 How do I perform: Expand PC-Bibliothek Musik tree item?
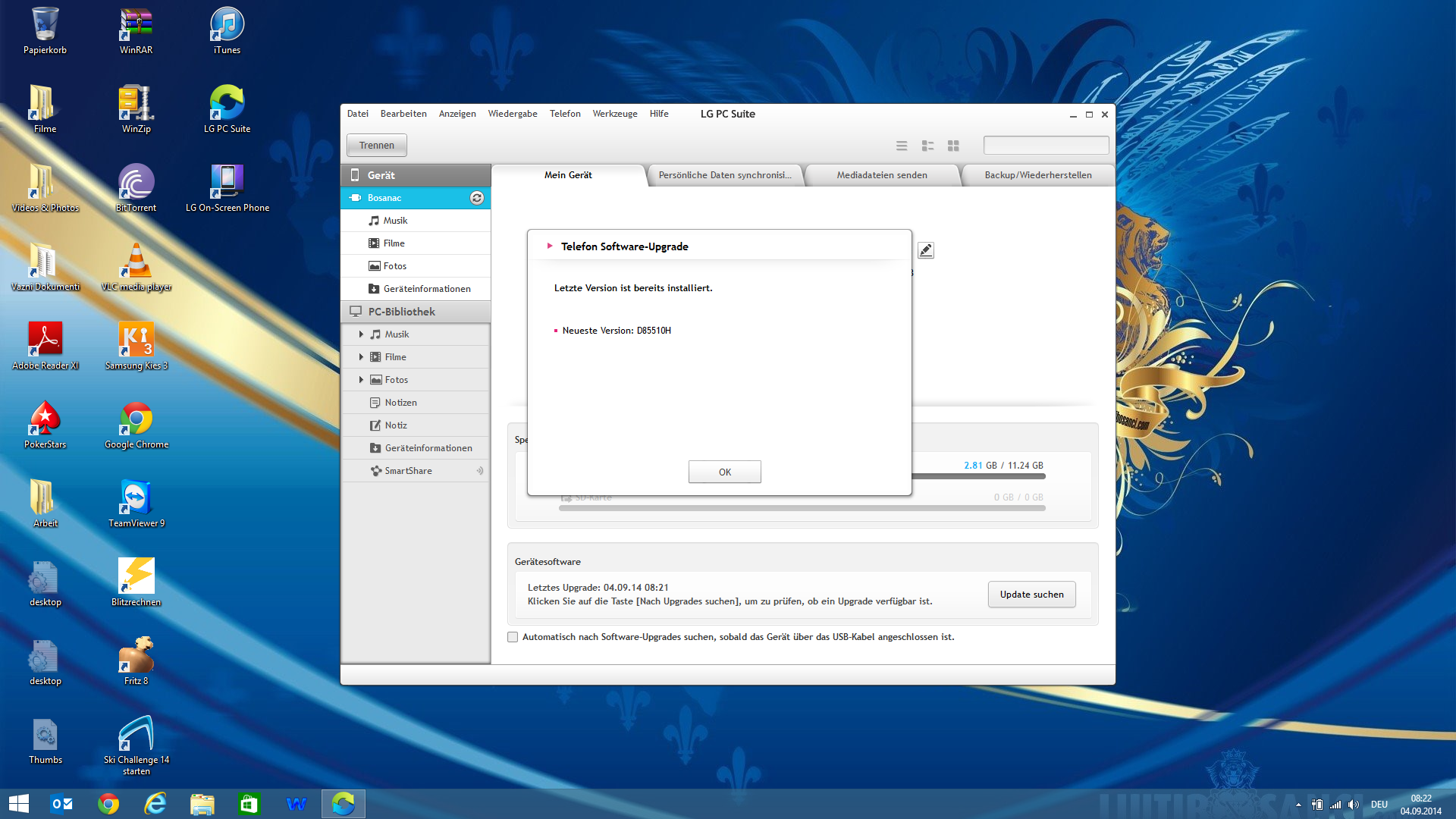[361, 334]
